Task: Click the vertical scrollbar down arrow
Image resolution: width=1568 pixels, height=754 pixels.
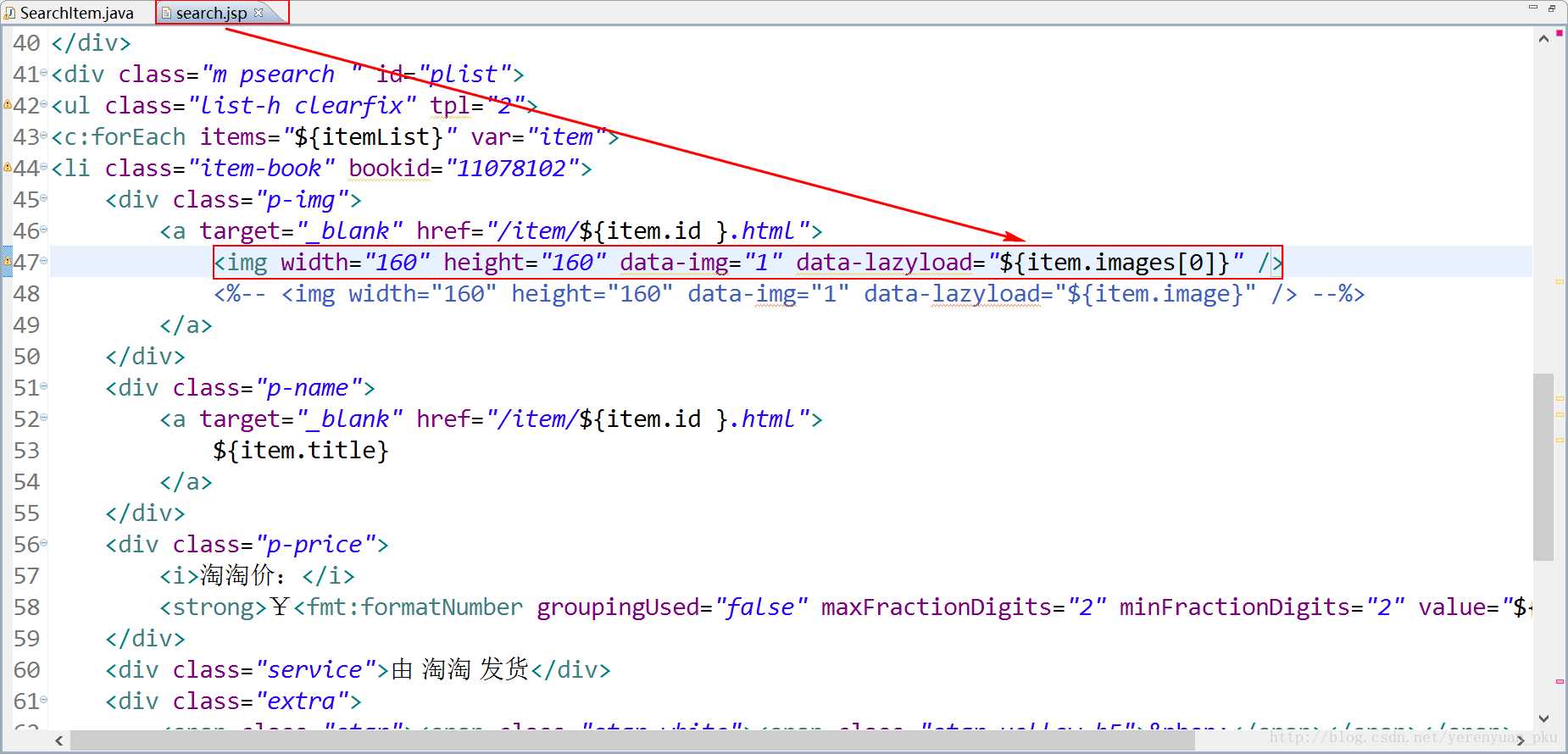Action: (x=1543, y=718)
